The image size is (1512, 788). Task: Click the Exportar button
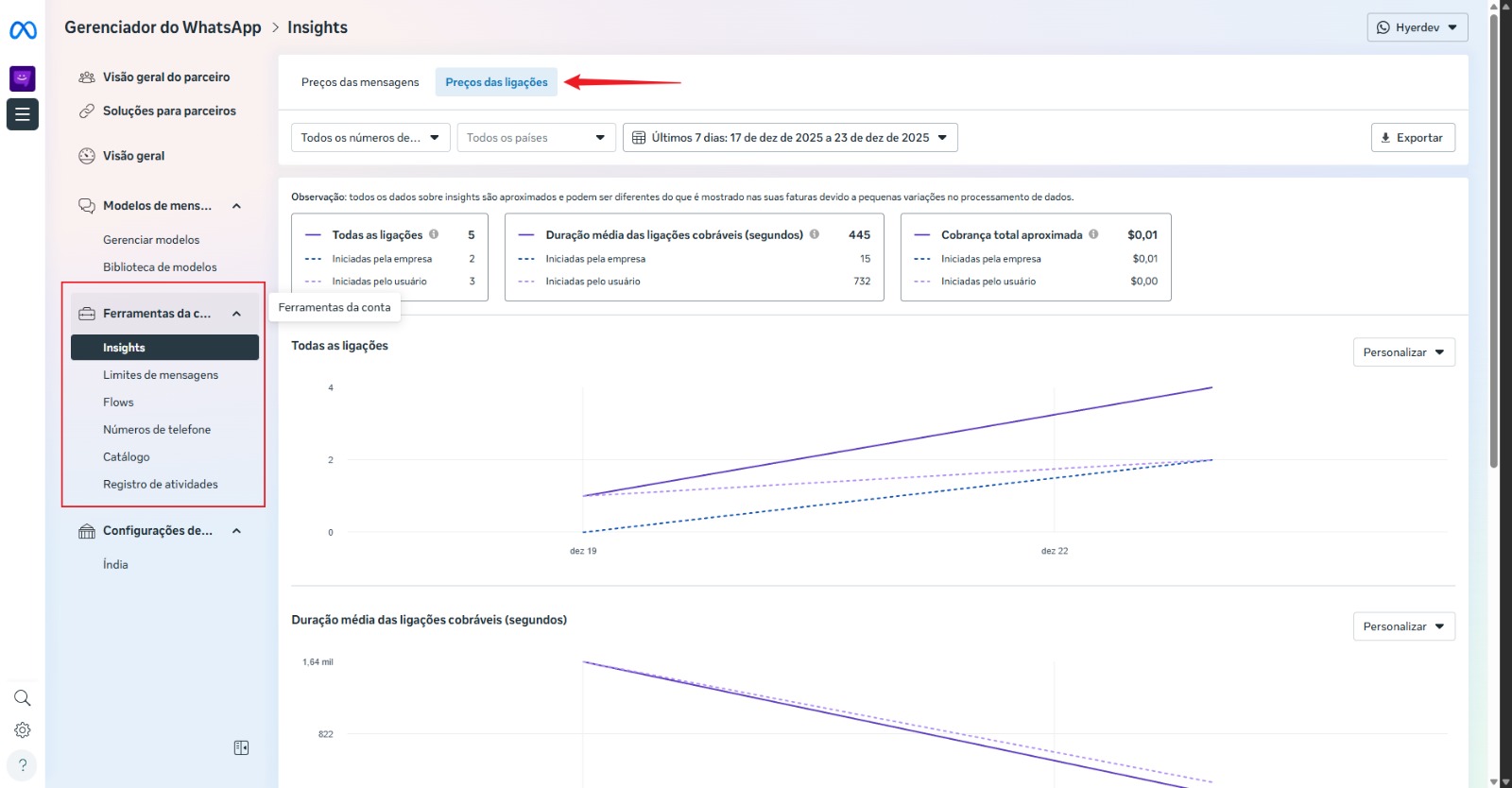click(x=1413, y=138)
